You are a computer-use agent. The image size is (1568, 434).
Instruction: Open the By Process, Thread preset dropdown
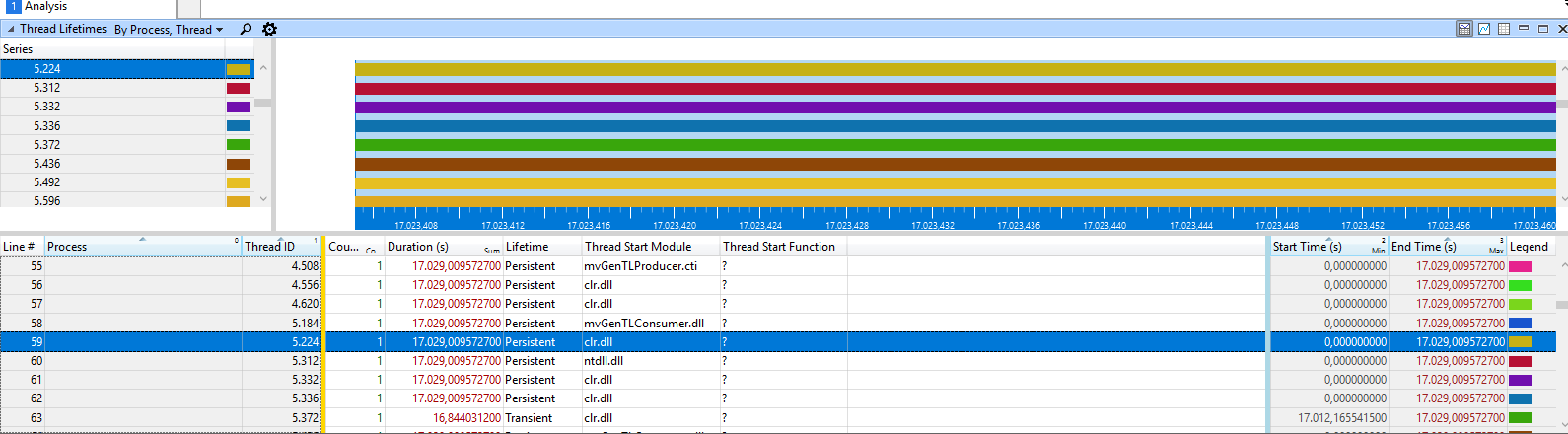(169, 30)
